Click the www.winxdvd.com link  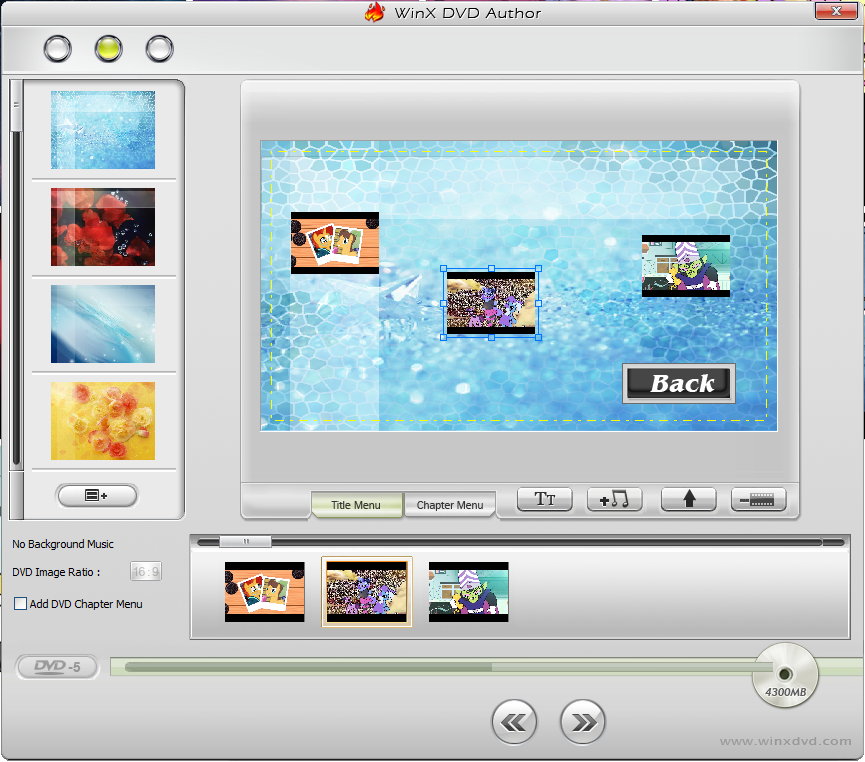click(786, 741)
